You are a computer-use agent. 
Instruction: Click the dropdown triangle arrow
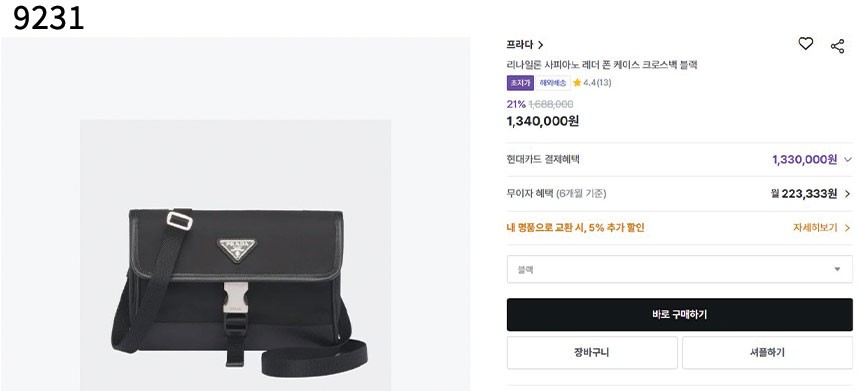(837, 269)
